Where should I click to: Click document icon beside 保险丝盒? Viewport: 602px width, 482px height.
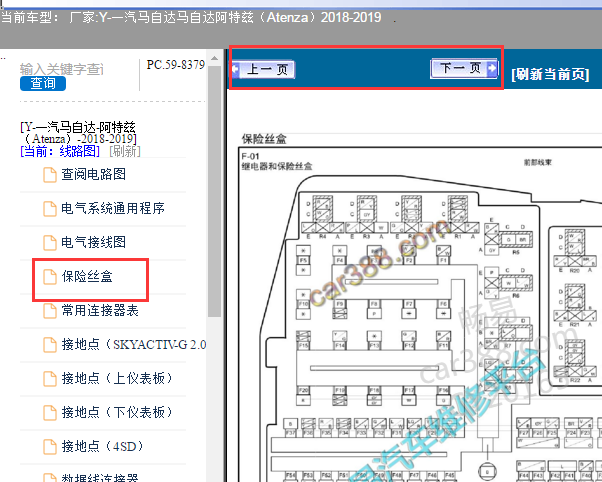coord(50,277)
